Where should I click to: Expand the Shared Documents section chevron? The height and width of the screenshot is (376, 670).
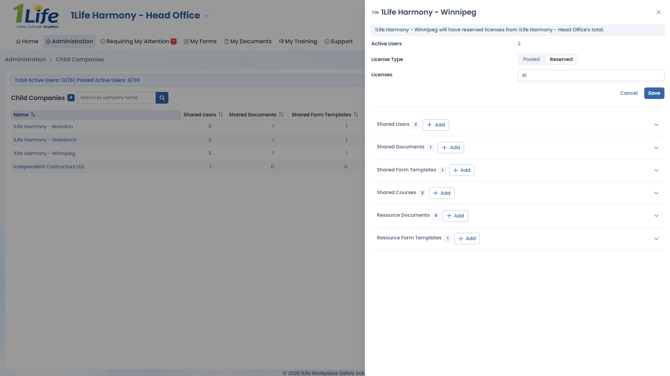(x=656, y=147)
